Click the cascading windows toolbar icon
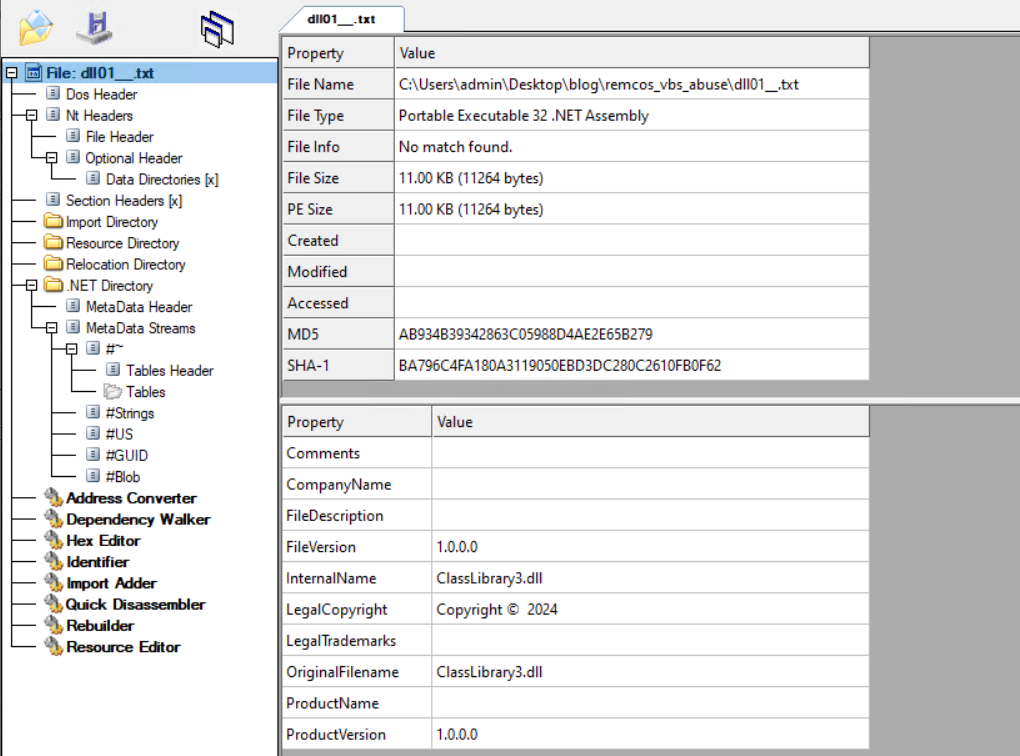Image resolution: width=1020 pixels, height=756 pixels. click(x=216, y=29)
